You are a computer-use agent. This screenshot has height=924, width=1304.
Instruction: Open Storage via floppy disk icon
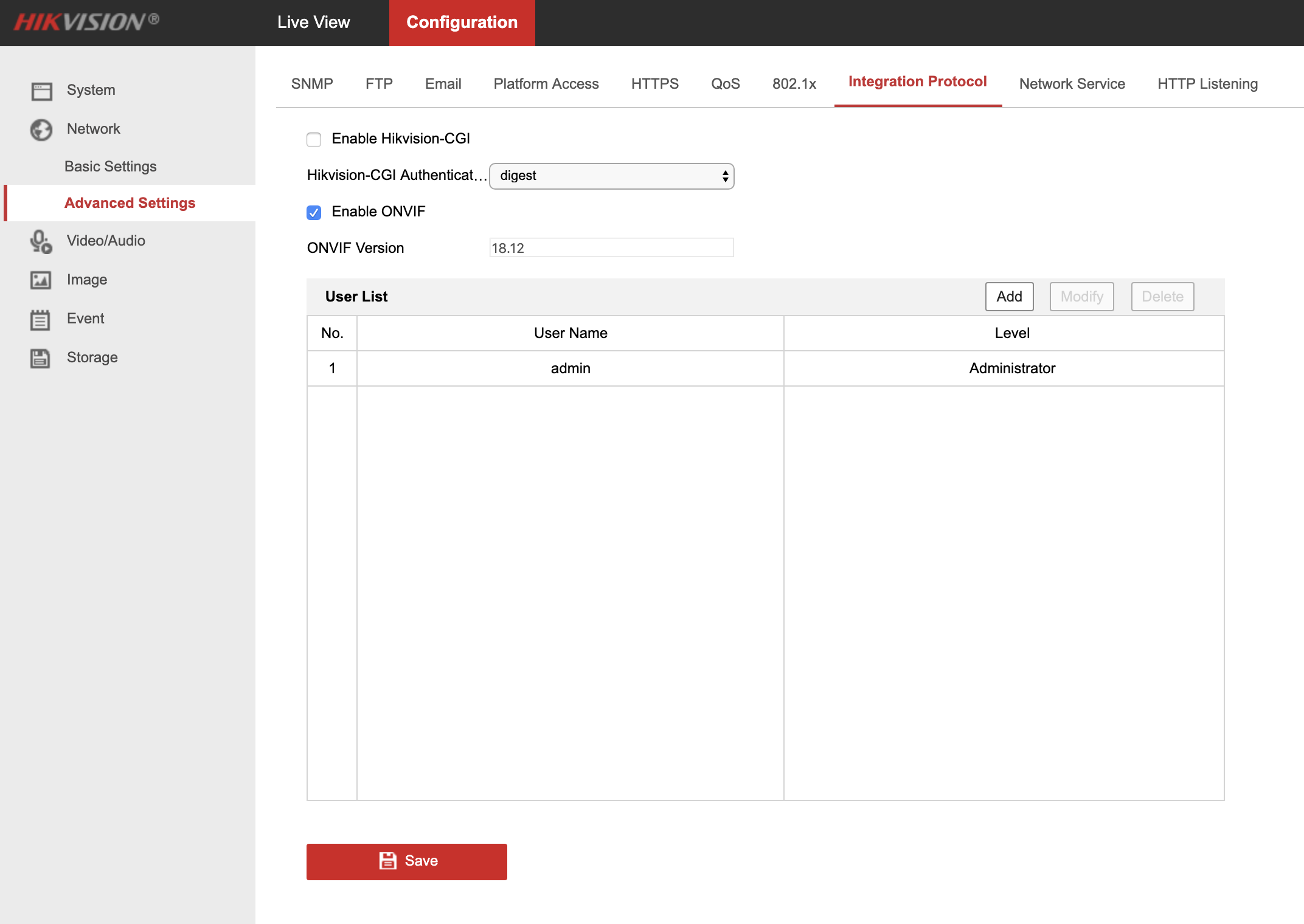(41, 358)
